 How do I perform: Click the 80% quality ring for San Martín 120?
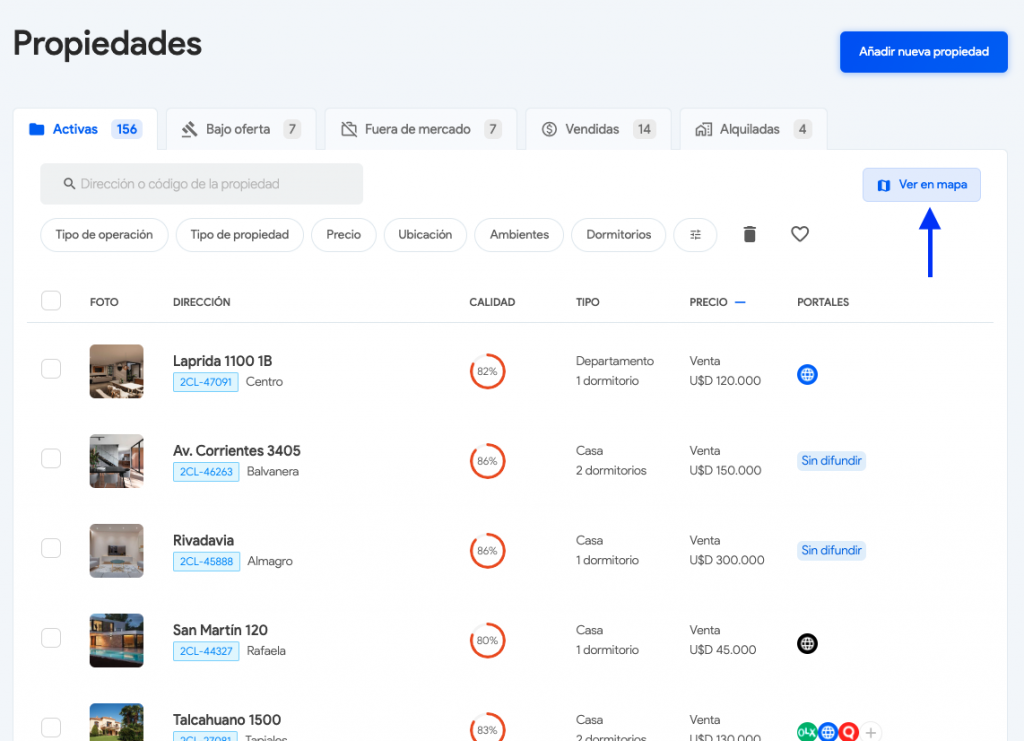coord(487,640)
